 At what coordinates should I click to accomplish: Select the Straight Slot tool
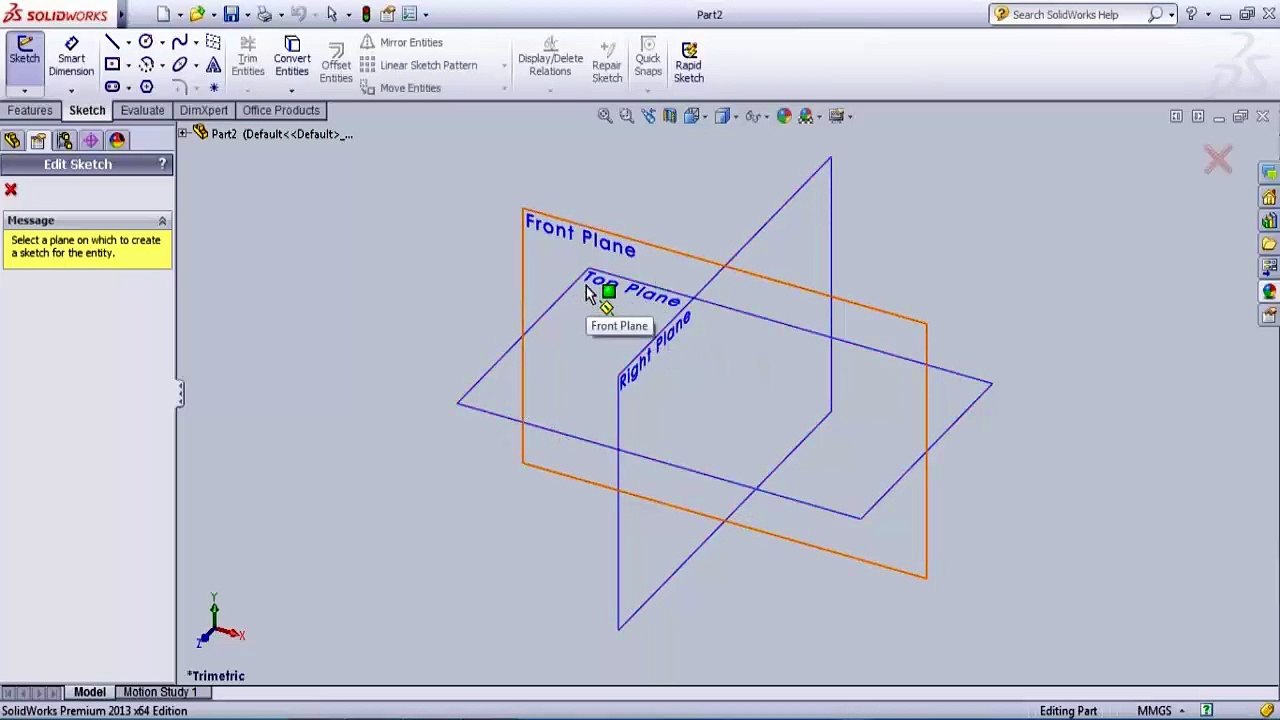click(112, 87)
